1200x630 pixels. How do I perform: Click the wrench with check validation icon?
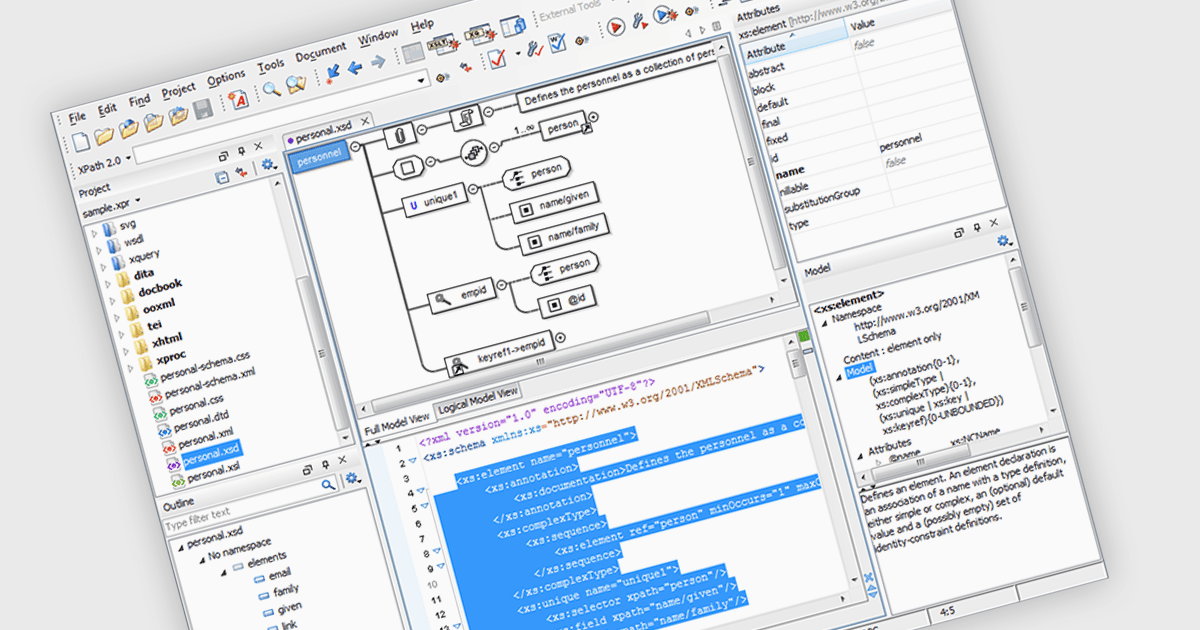[535, 48]
